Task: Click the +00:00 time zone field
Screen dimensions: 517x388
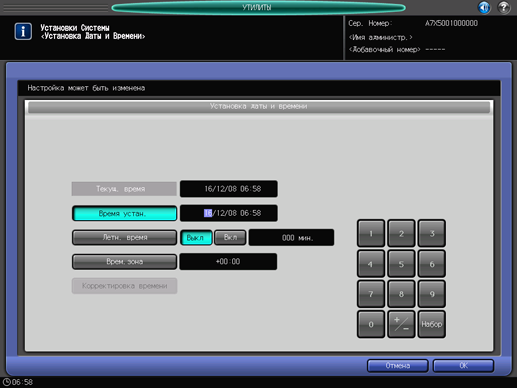Action: pyautogui.click(x=228, y=262)
